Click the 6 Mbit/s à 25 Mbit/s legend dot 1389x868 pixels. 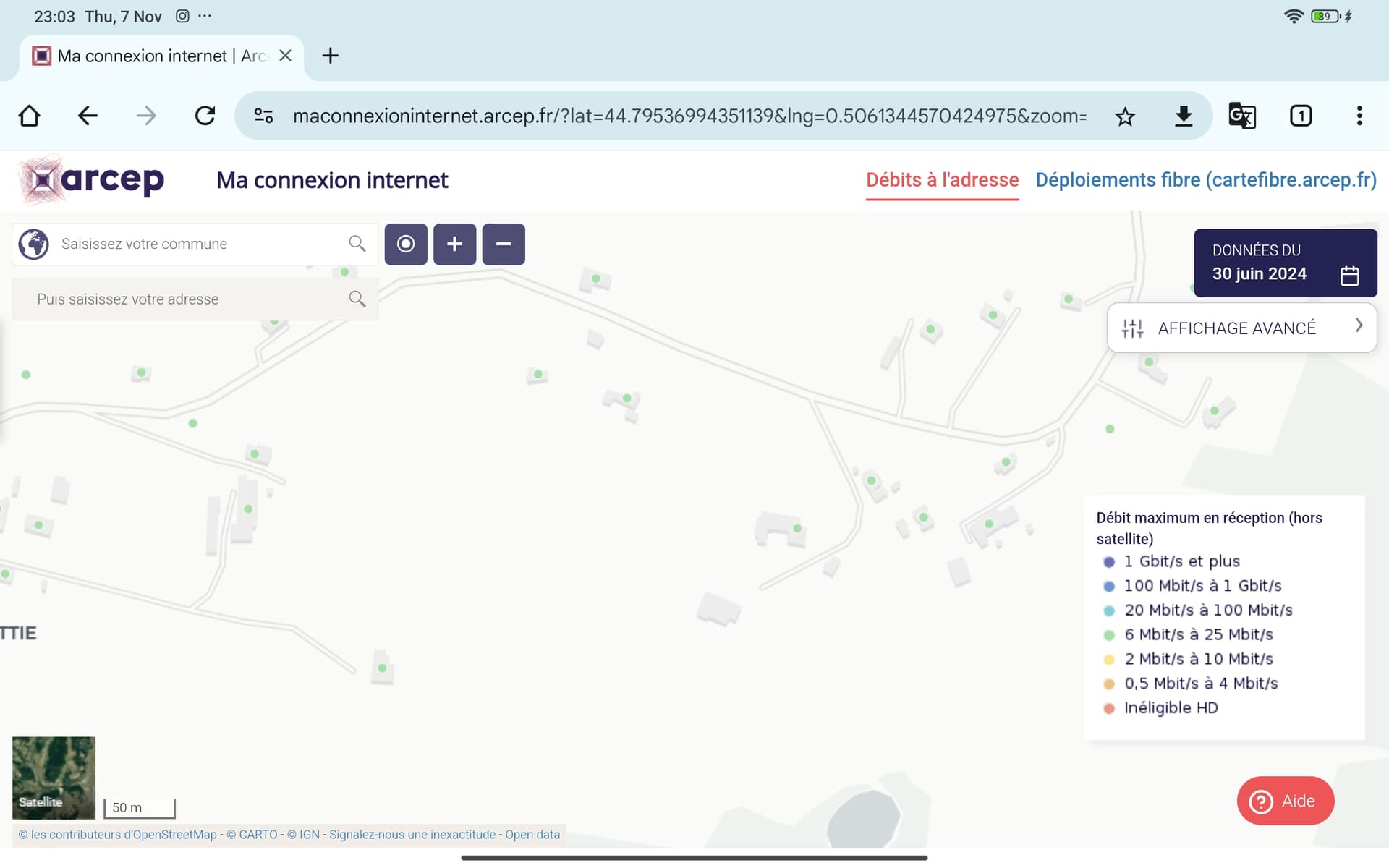point(1109,635)
